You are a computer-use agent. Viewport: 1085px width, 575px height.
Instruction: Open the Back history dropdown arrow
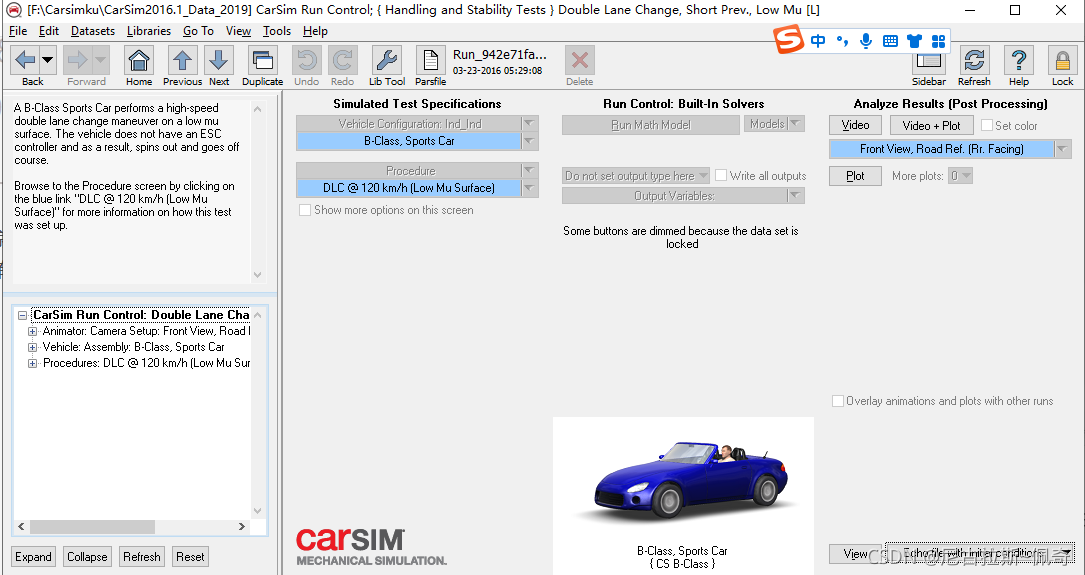pyautogui.click(x=47, y=60)
